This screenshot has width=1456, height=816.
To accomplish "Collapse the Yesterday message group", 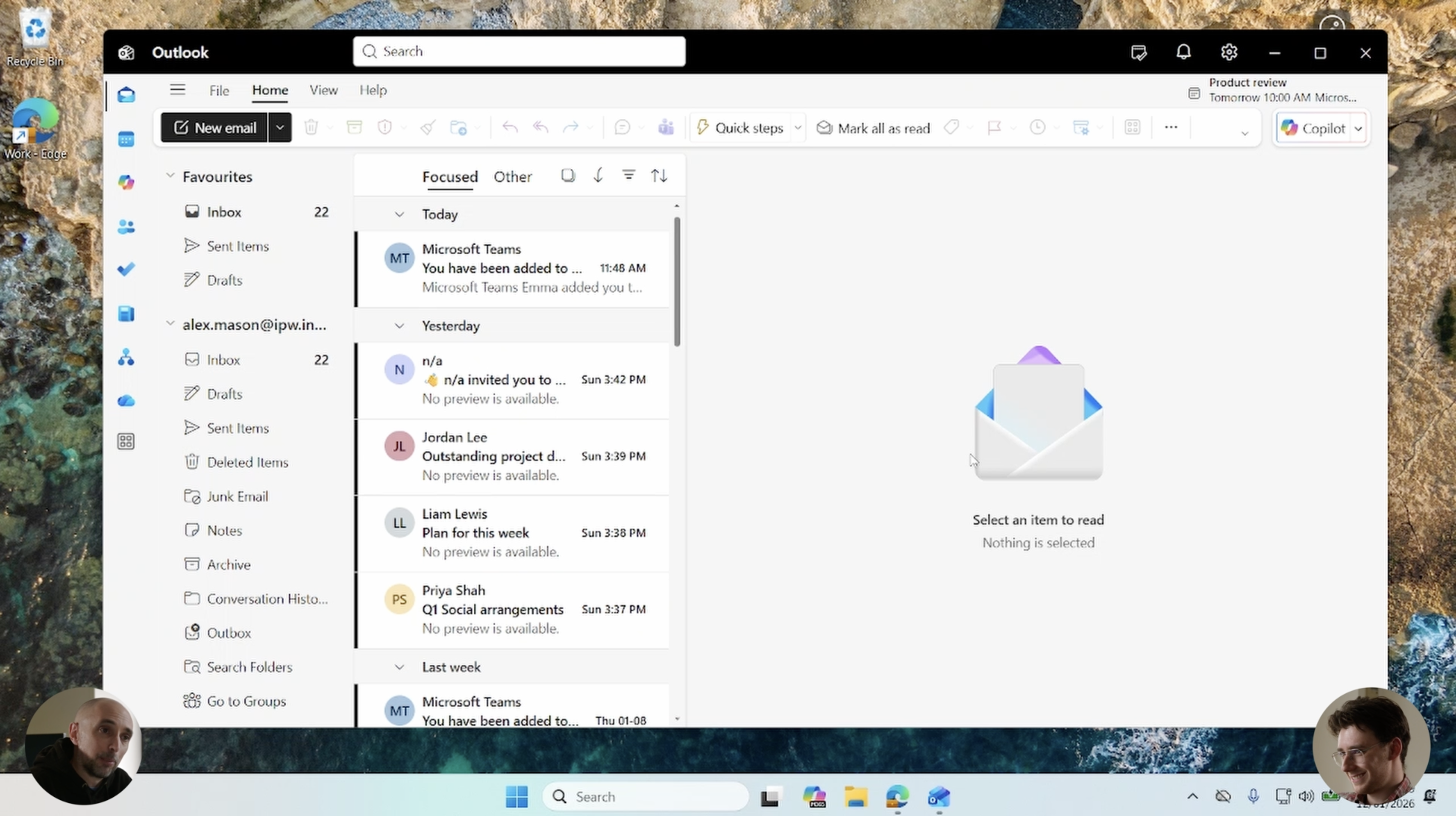I will (399, 326).
